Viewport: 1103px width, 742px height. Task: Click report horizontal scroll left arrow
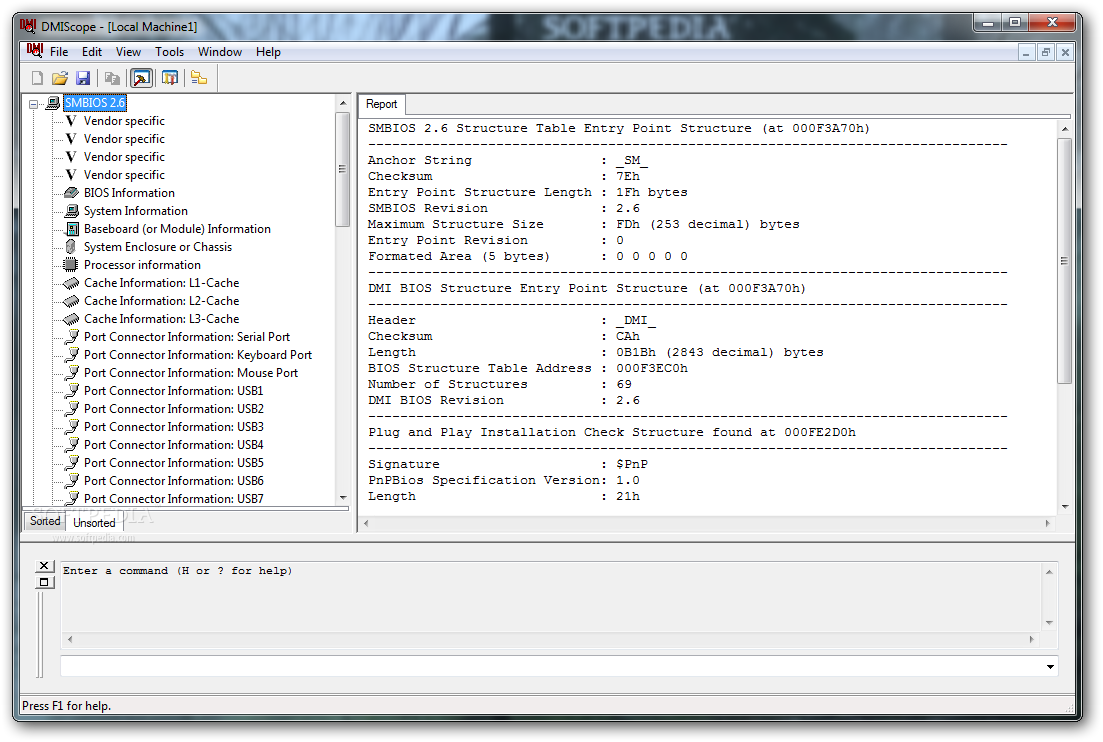click(x=366, y=523)
